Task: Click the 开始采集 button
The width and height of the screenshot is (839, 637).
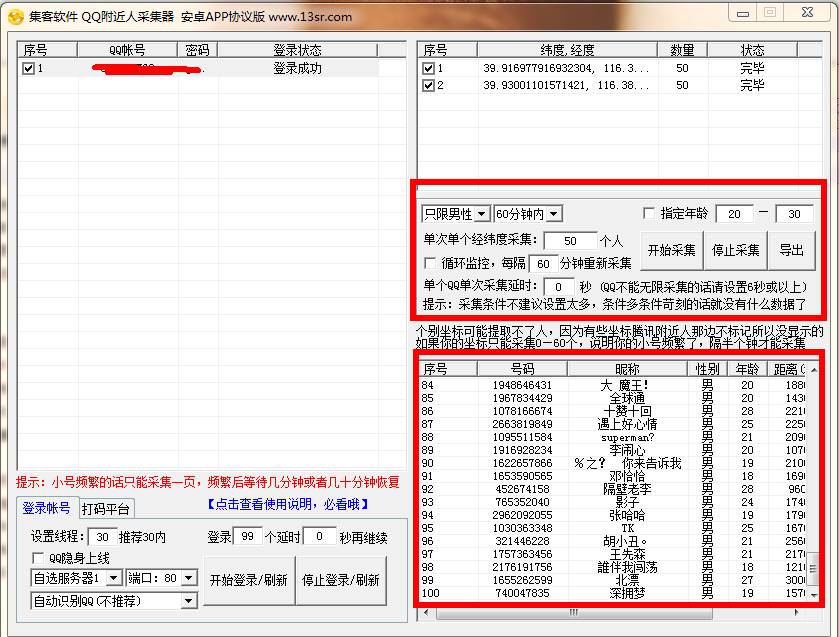Action: (672, 250)
